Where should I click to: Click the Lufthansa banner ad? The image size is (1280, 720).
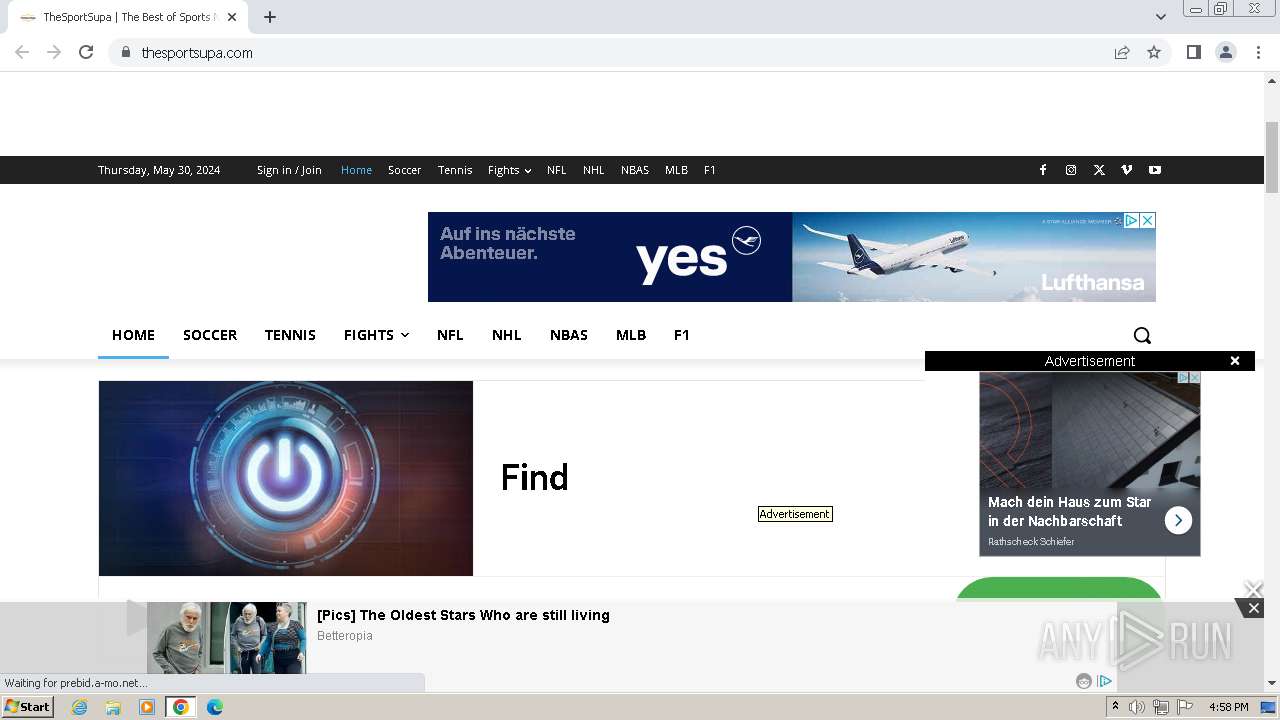(791, 257)
